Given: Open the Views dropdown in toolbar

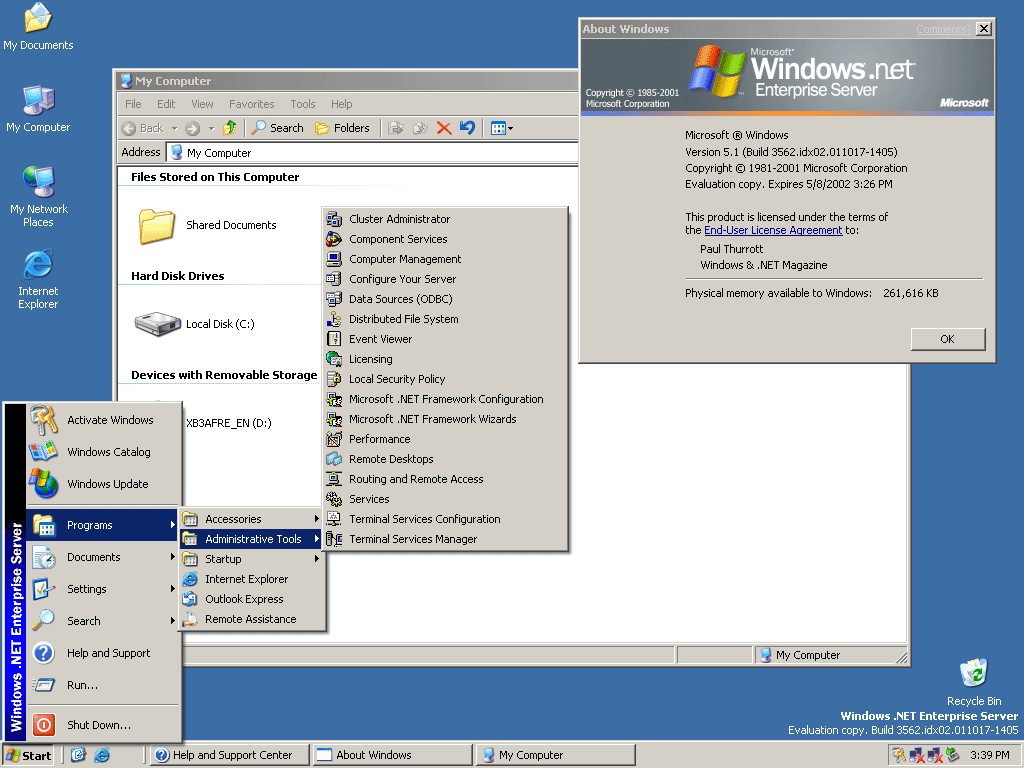Looking at the screenshot, I should pos(502,128).
